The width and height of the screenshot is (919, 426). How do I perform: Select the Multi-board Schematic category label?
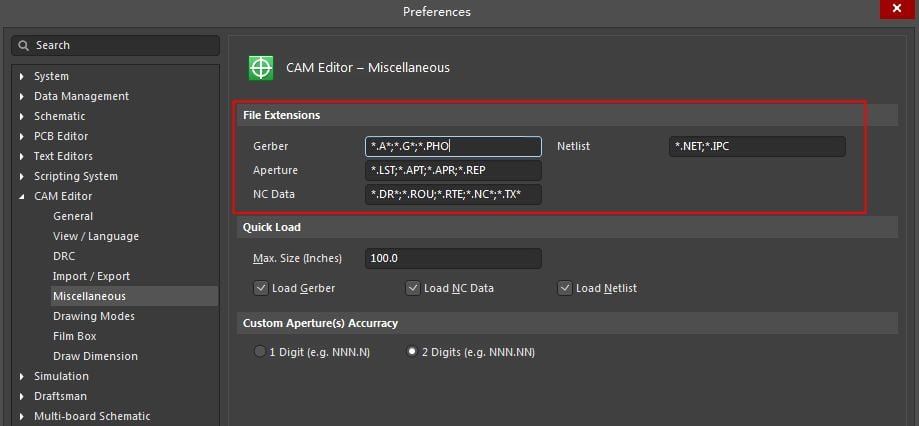92,416
